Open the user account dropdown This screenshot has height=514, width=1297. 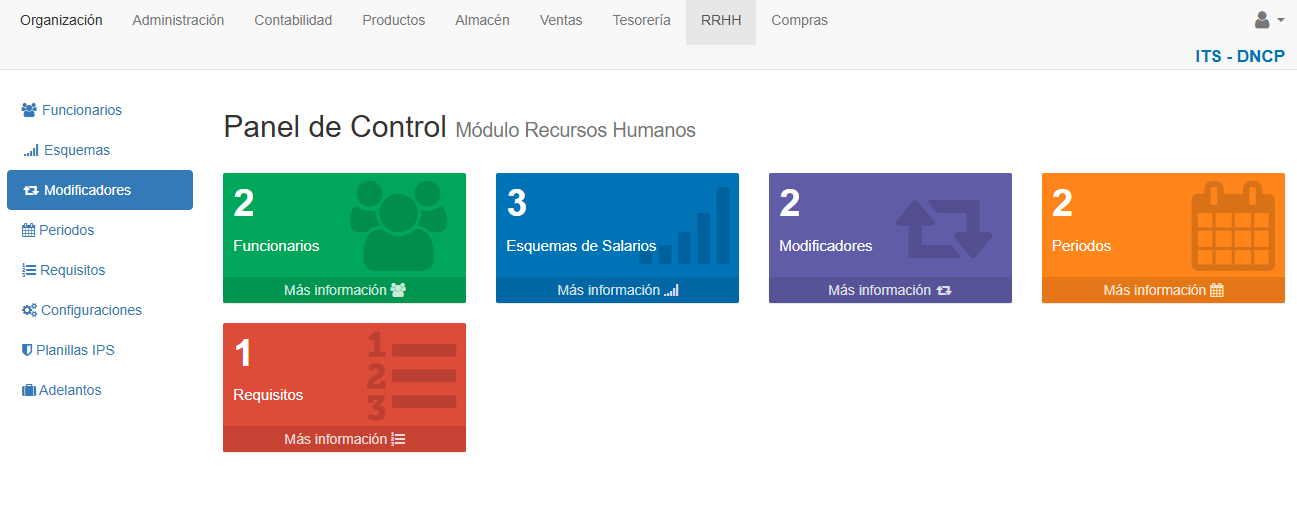1268,20
